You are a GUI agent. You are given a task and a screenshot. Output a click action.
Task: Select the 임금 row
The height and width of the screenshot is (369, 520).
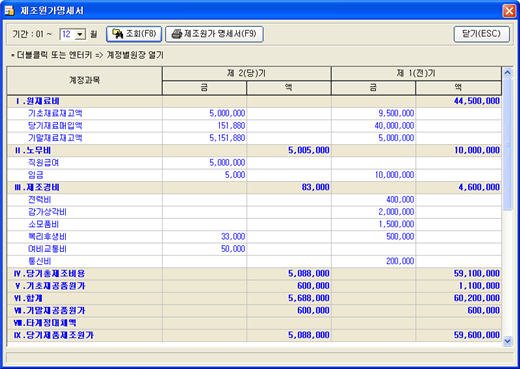[x=254, y=175]
